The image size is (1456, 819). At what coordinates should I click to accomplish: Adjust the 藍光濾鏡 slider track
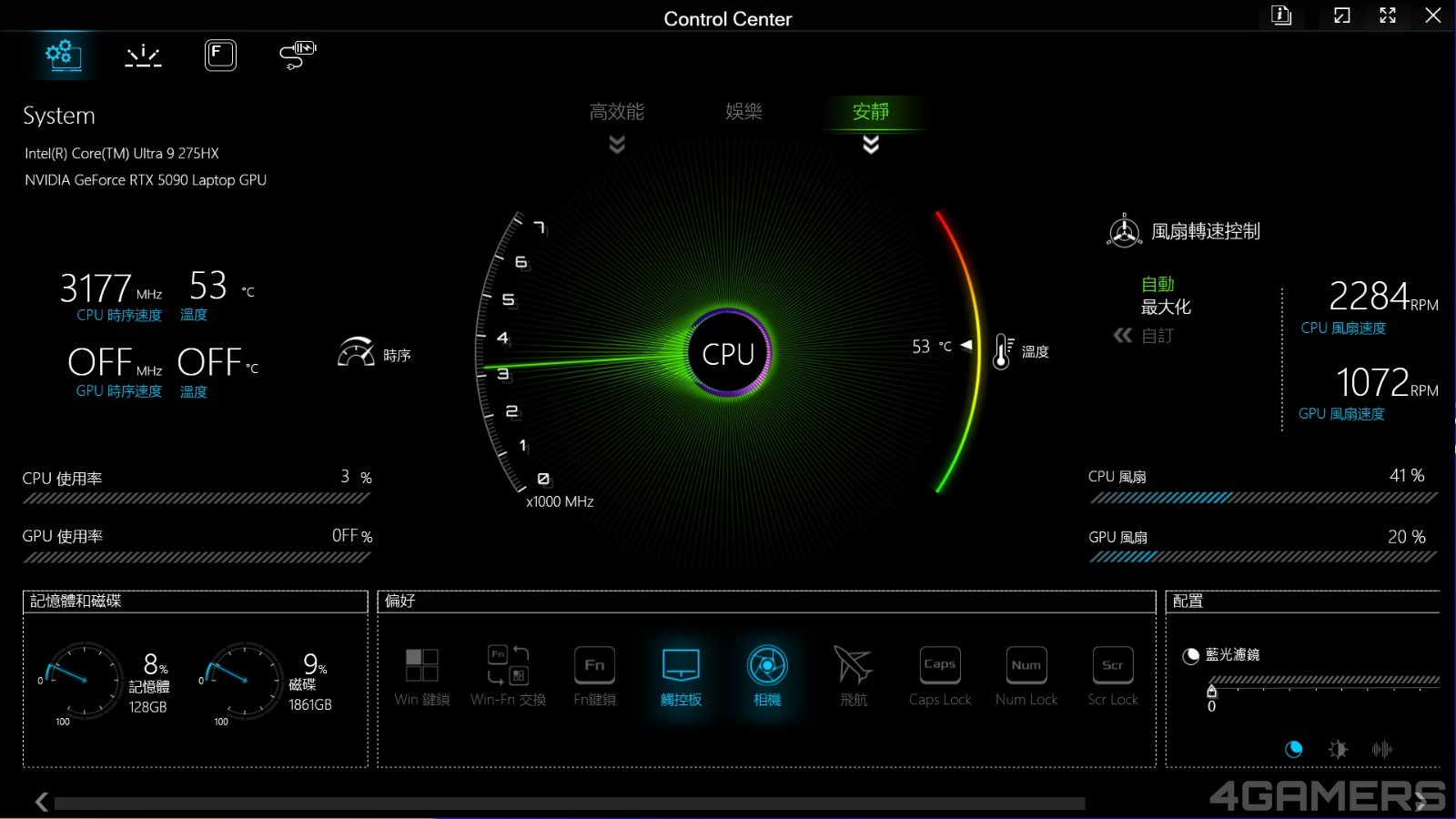click(1324, 680)
